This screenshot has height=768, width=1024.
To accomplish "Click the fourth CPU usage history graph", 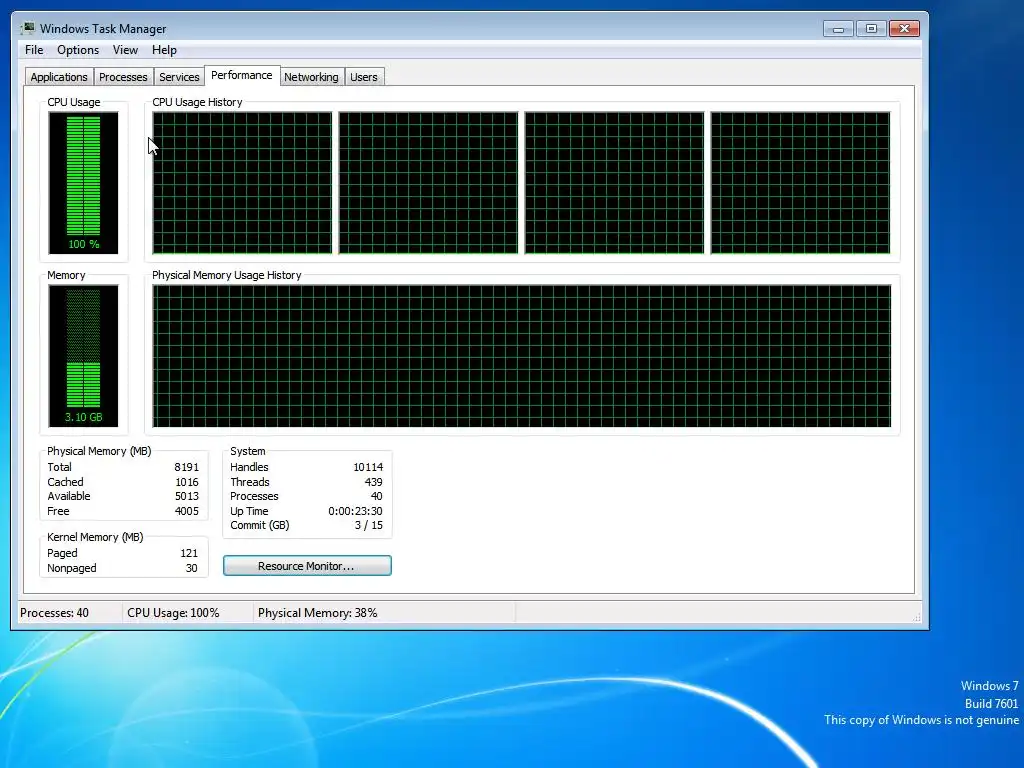I will coord(801,183).
